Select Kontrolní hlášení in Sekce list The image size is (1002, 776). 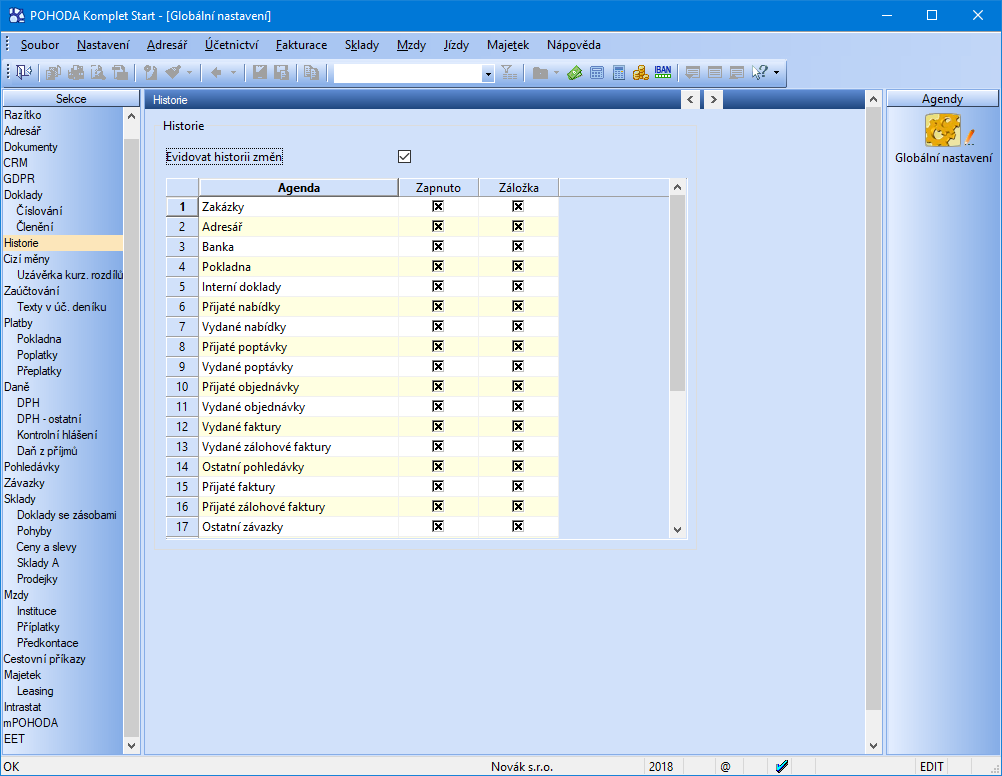point(57,435)
